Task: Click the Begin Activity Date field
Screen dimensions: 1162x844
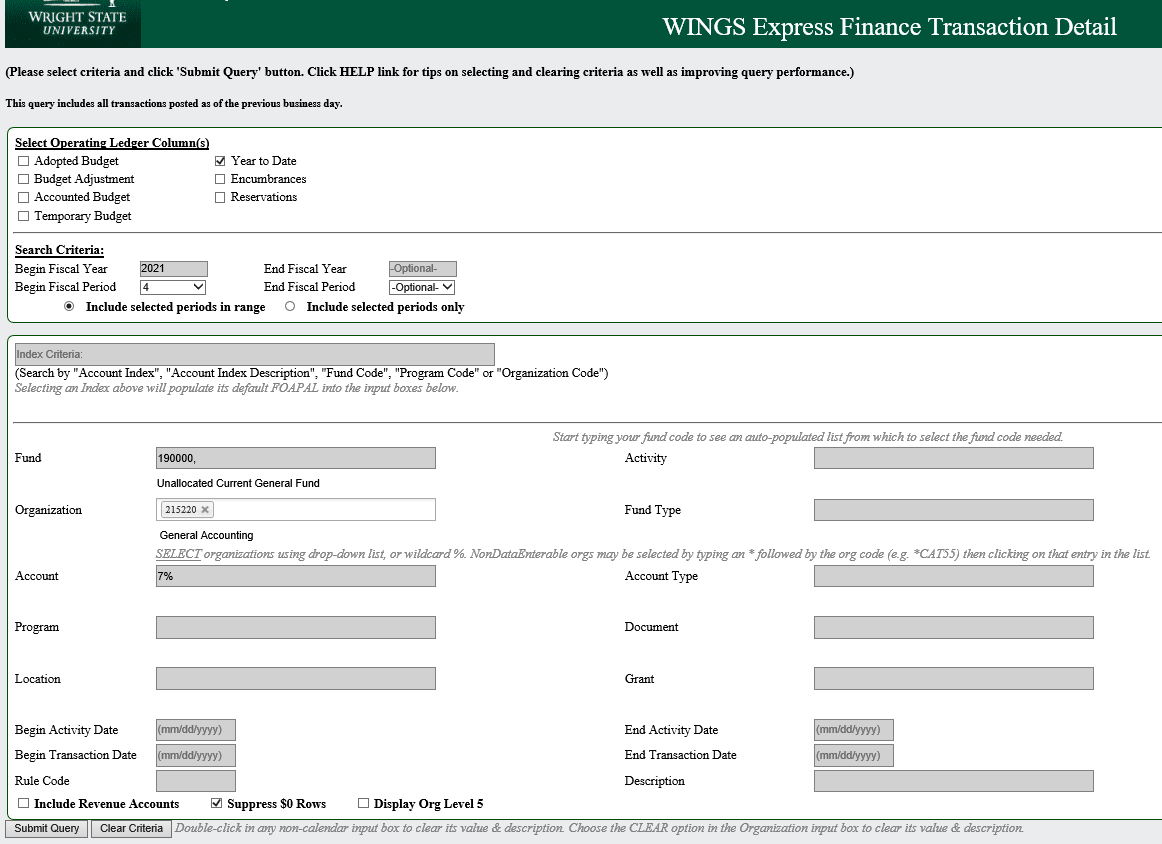Action: pos(196,730)
